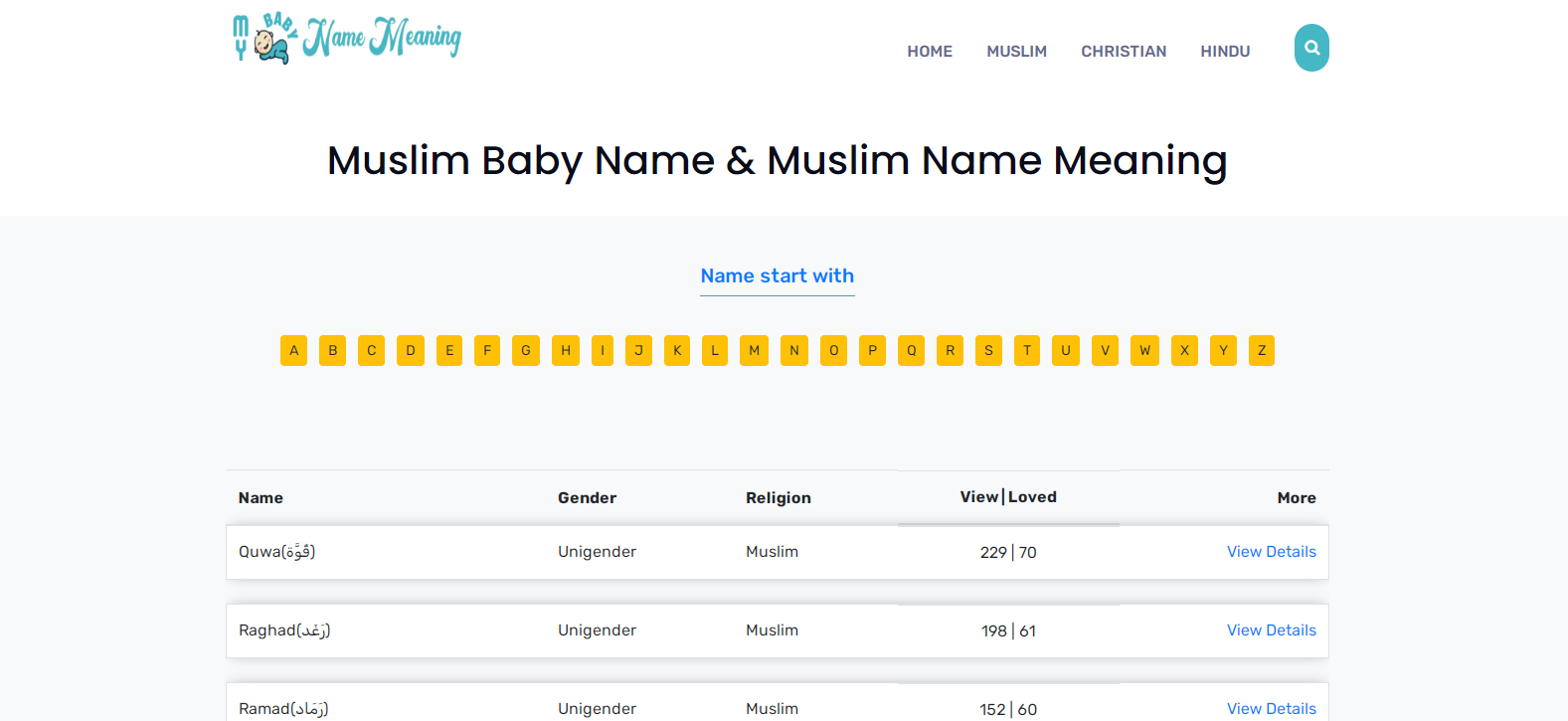
Task: Click the My Baby Name Meaning logo
Action: (x=346, y=38)
